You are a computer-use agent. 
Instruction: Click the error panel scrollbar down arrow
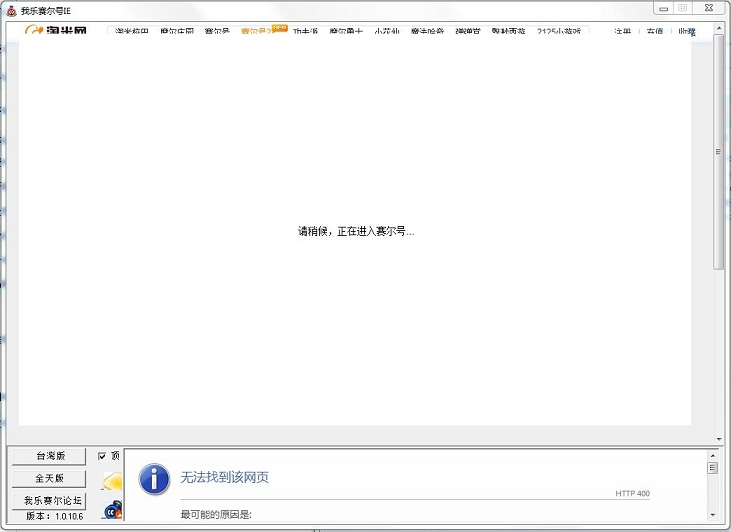tap(712, 515)
